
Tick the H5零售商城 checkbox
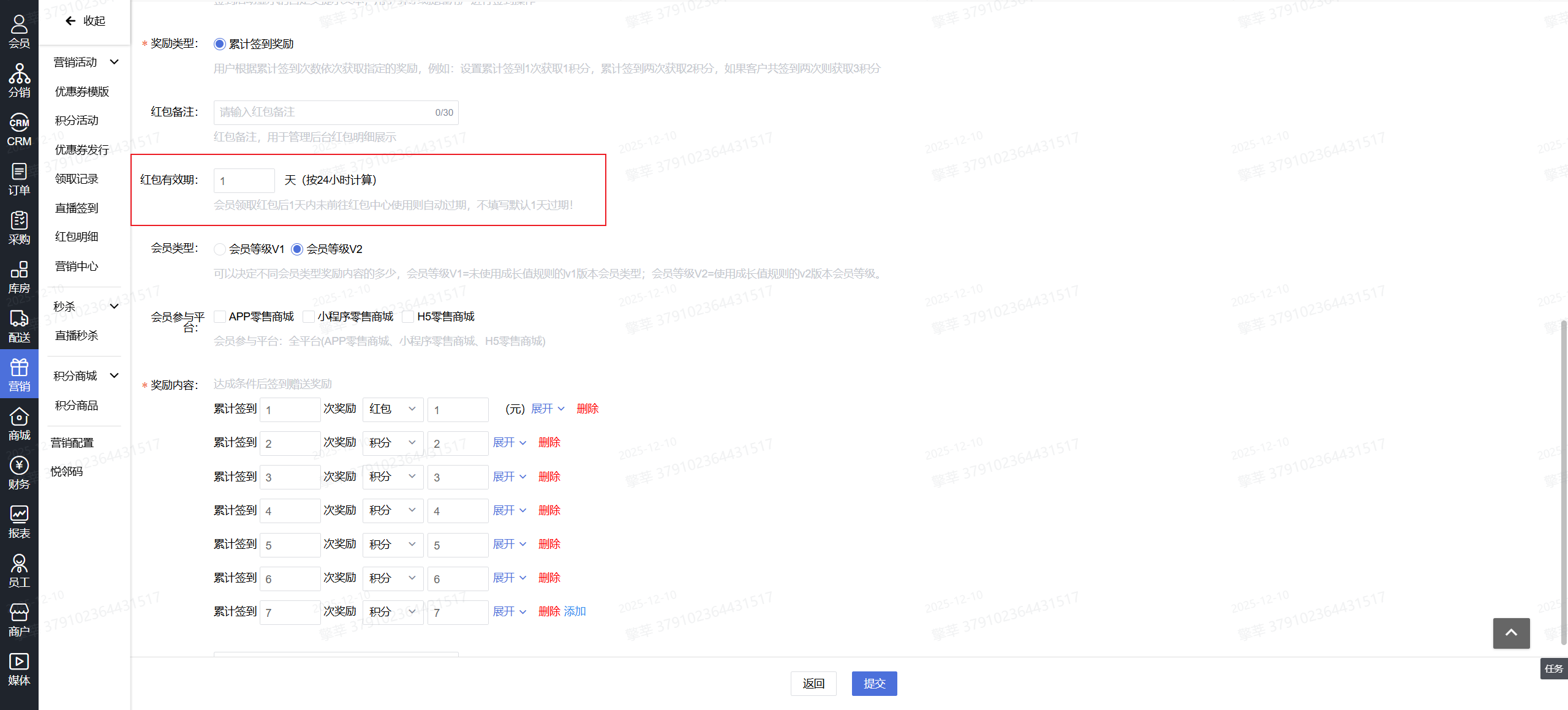click(x=408, y=317)
